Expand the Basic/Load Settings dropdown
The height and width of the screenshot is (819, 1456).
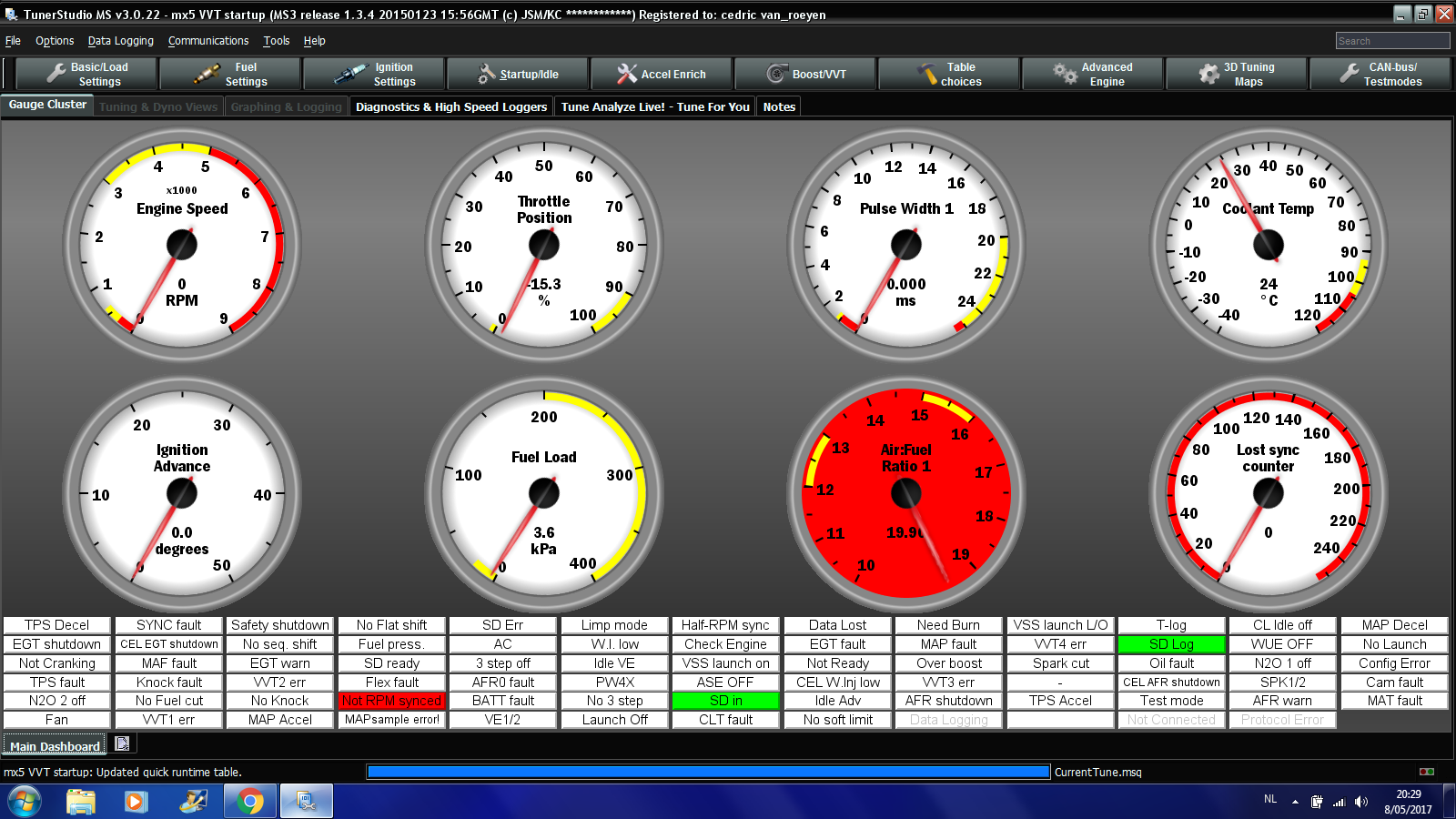tap(86, 74)
